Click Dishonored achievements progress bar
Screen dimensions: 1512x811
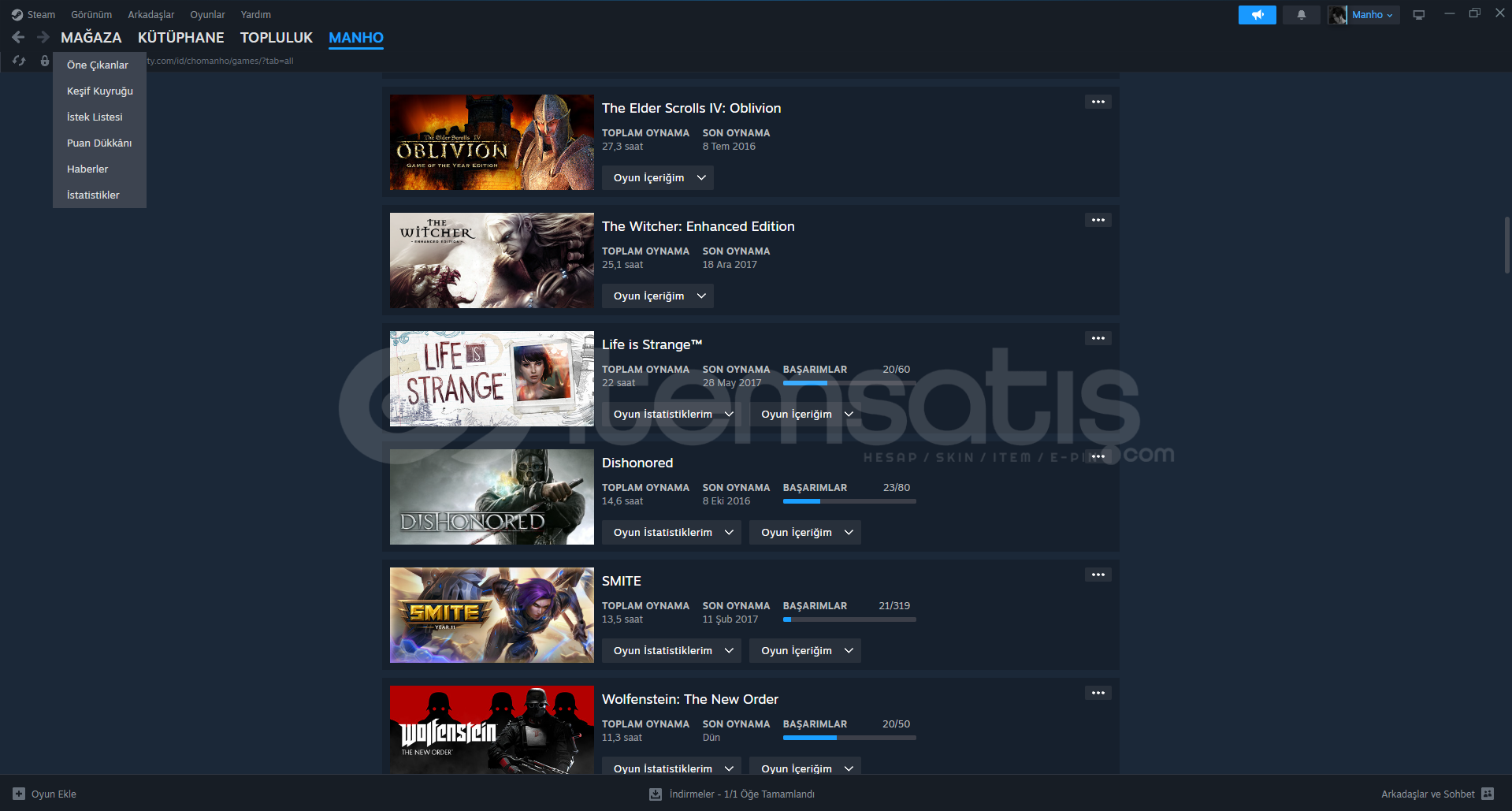tap(849, 501)
